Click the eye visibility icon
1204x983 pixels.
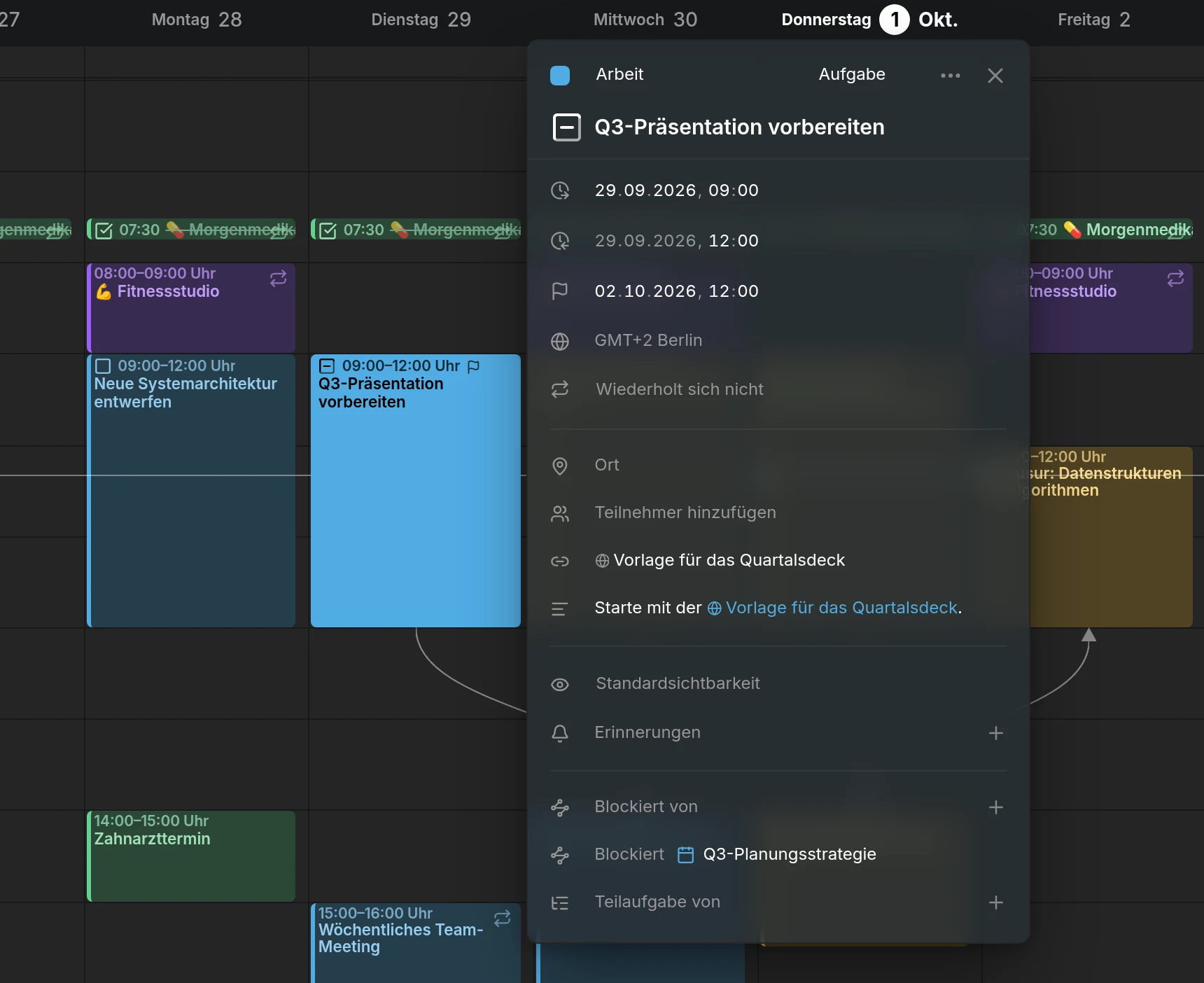(560, 685)
